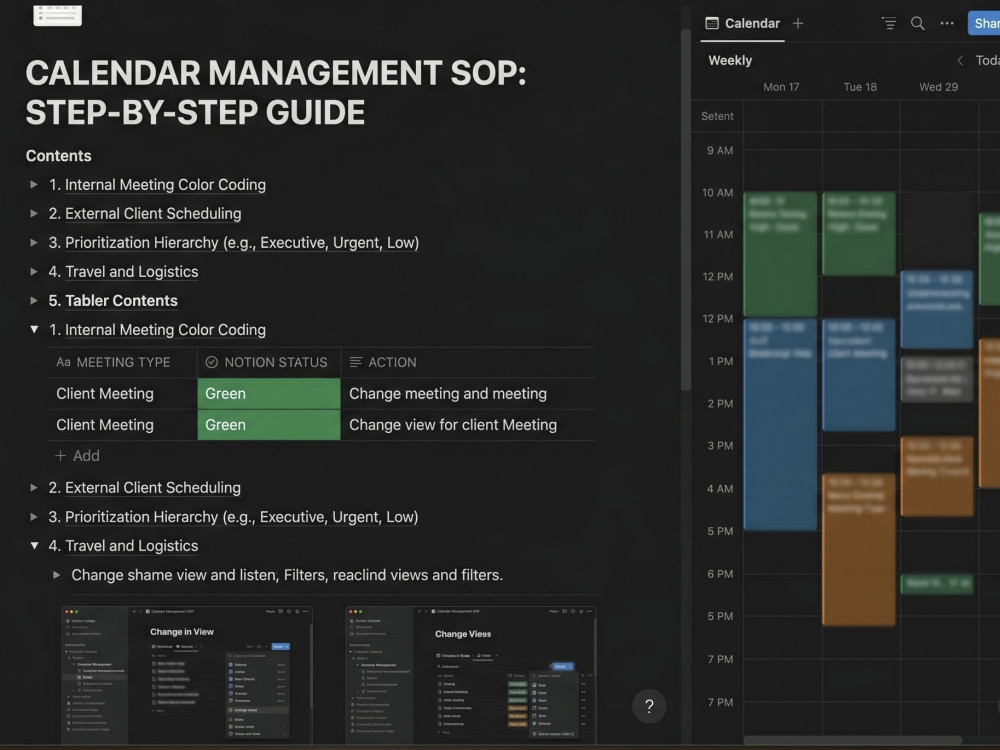The width and height of the screenshot is (1000, 750).
Task: Switch to the Calendar tab
Action: [743, 24]
